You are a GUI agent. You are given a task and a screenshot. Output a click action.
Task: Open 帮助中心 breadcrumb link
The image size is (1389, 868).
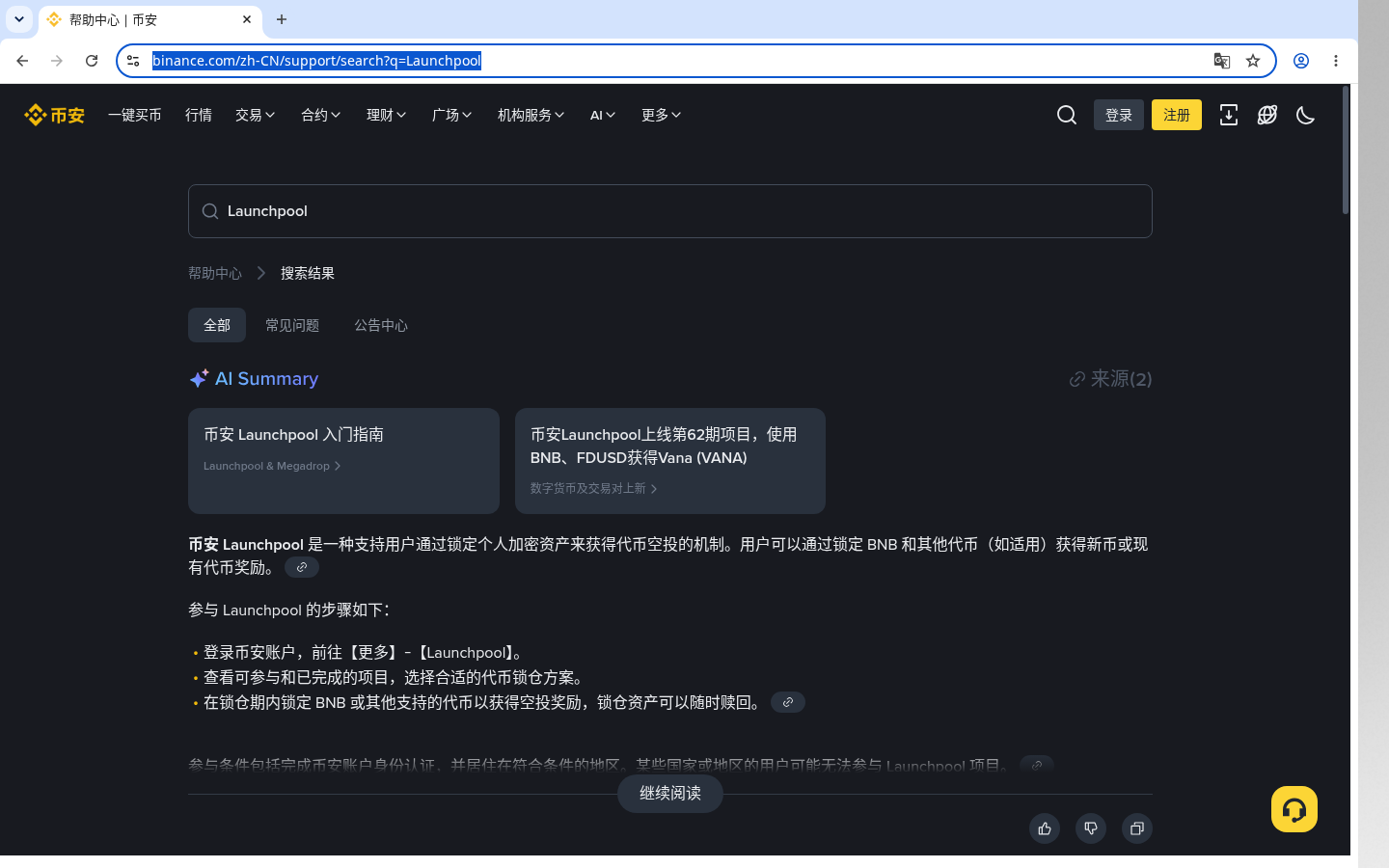coord(215,273)
